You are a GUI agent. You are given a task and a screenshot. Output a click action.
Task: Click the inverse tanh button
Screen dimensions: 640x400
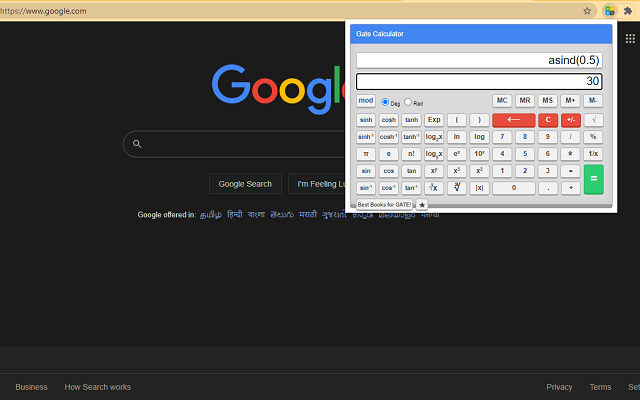click(x=411, y=137)
